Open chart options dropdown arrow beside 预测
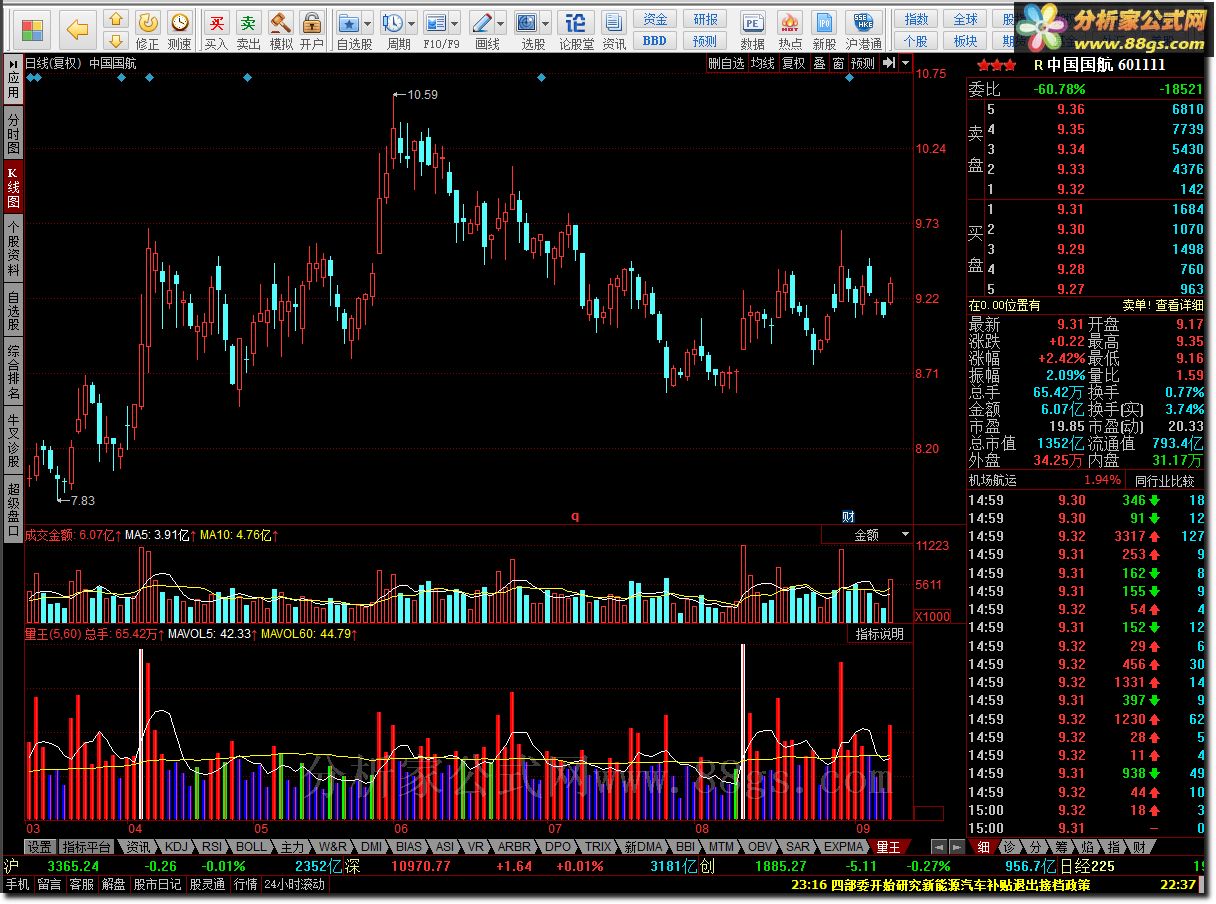 point(905,63)
